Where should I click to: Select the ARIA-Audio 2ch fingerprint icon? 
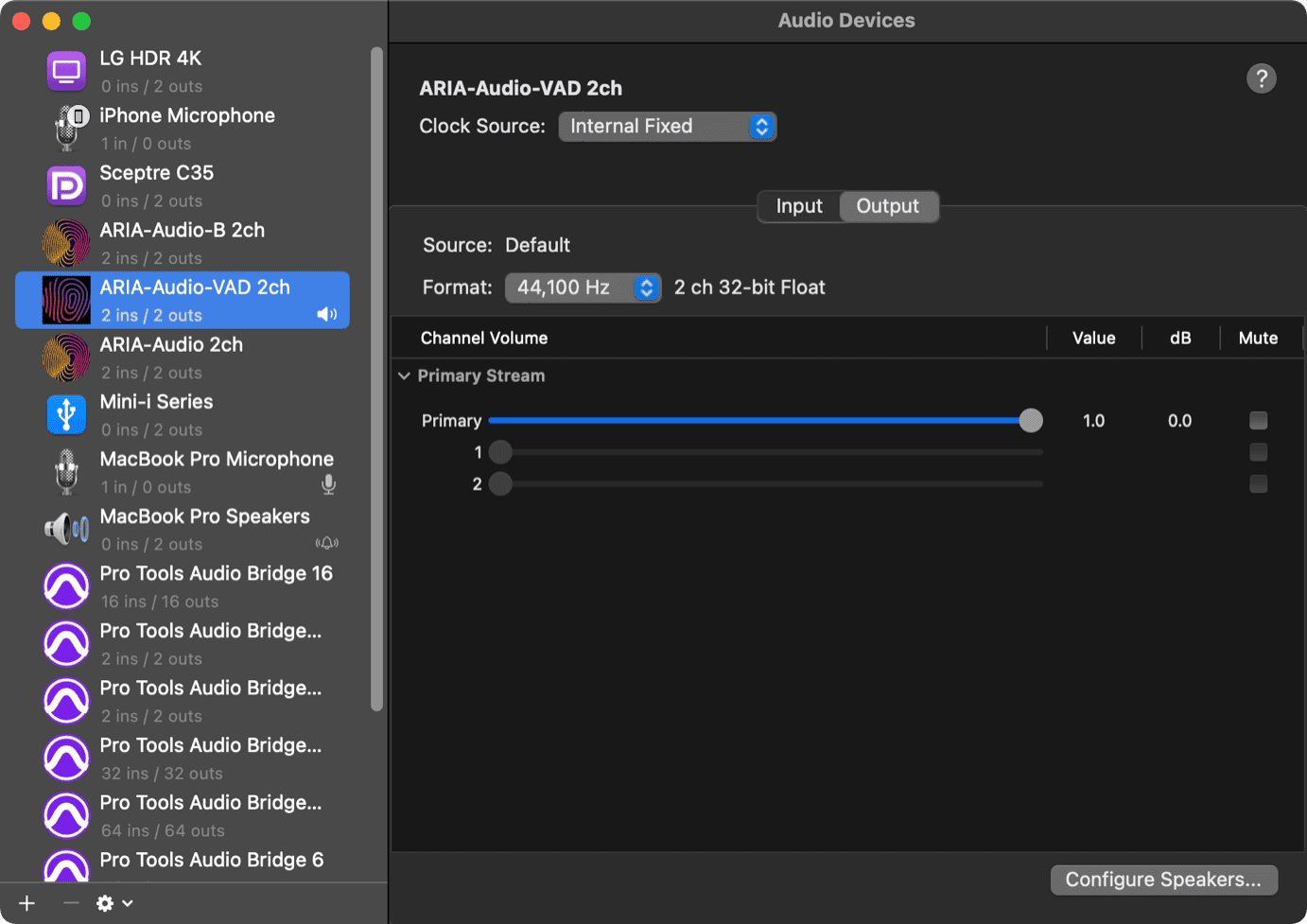click(66, 357)
